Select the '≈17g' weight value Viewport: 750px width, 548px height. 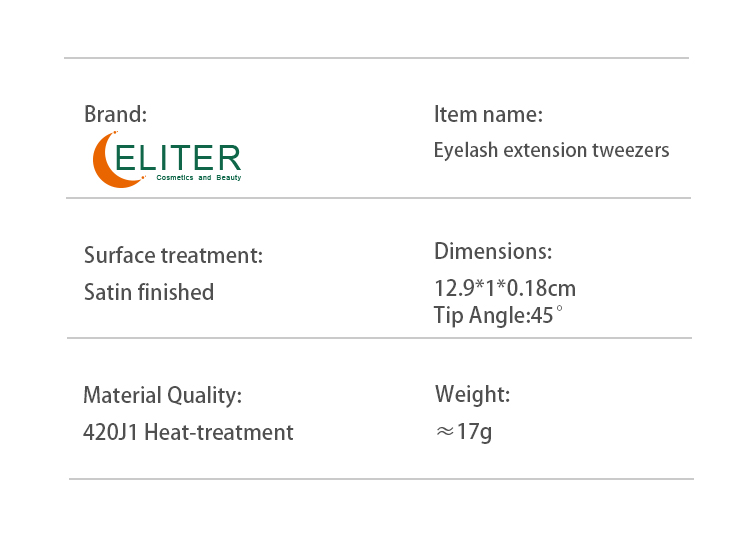tap(463, 432)
